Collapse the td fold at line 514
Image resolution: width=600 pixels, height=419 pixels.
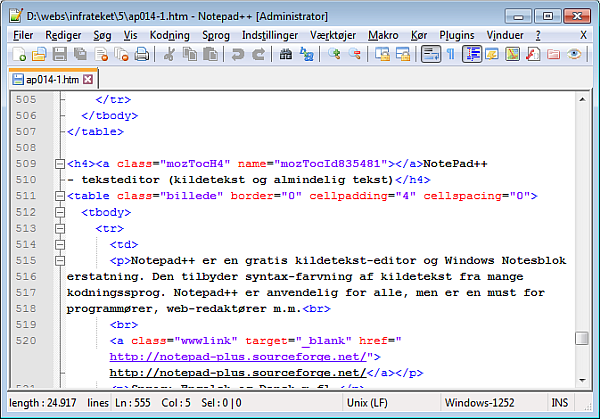[x=60, y=245]
